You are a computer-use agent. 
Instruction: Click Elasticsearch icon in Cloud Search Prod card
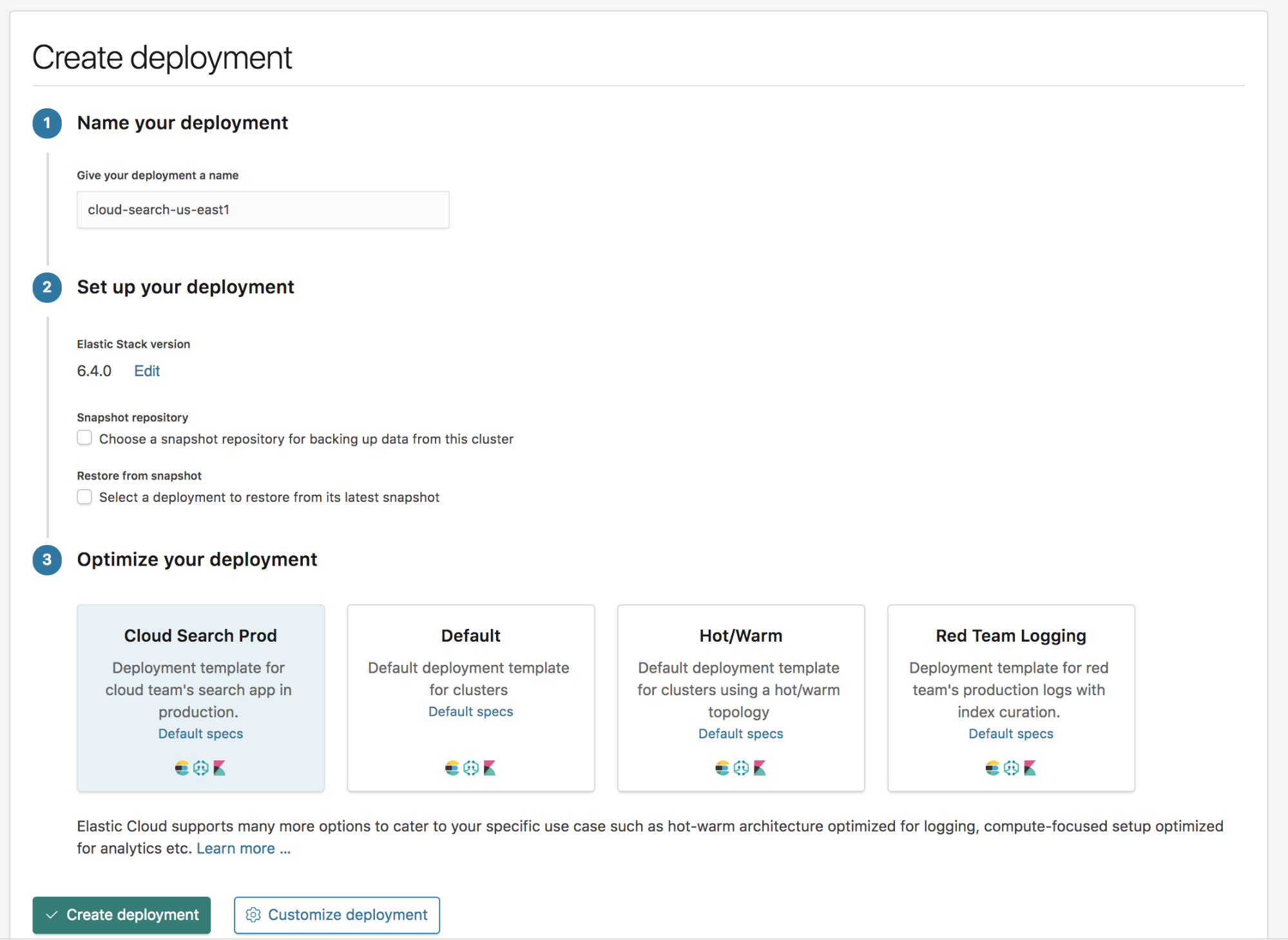click(182, 768)
